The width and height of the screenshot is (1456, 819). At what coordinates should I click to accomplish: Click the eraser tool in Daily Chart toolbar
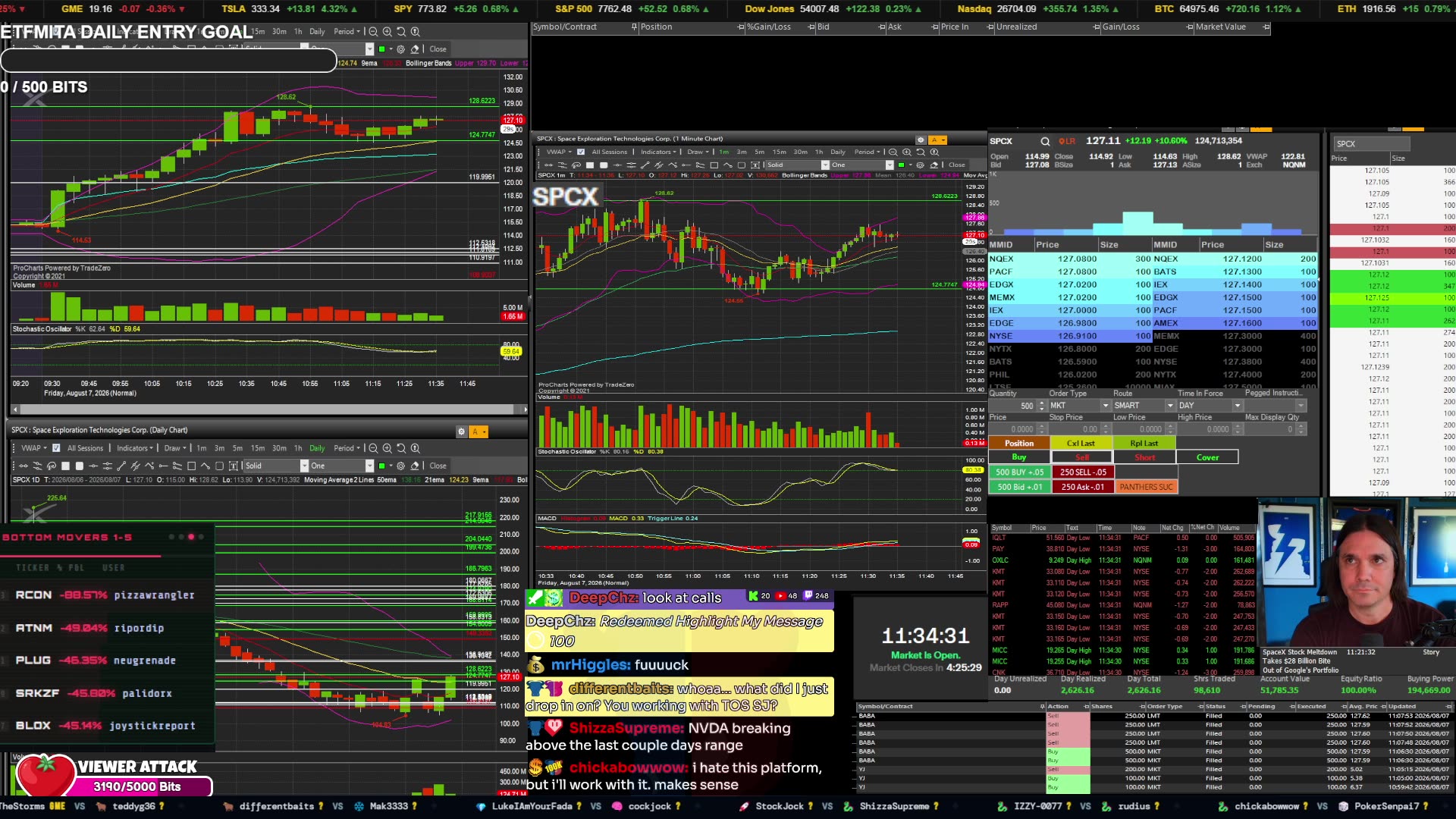tap(415, 466)
